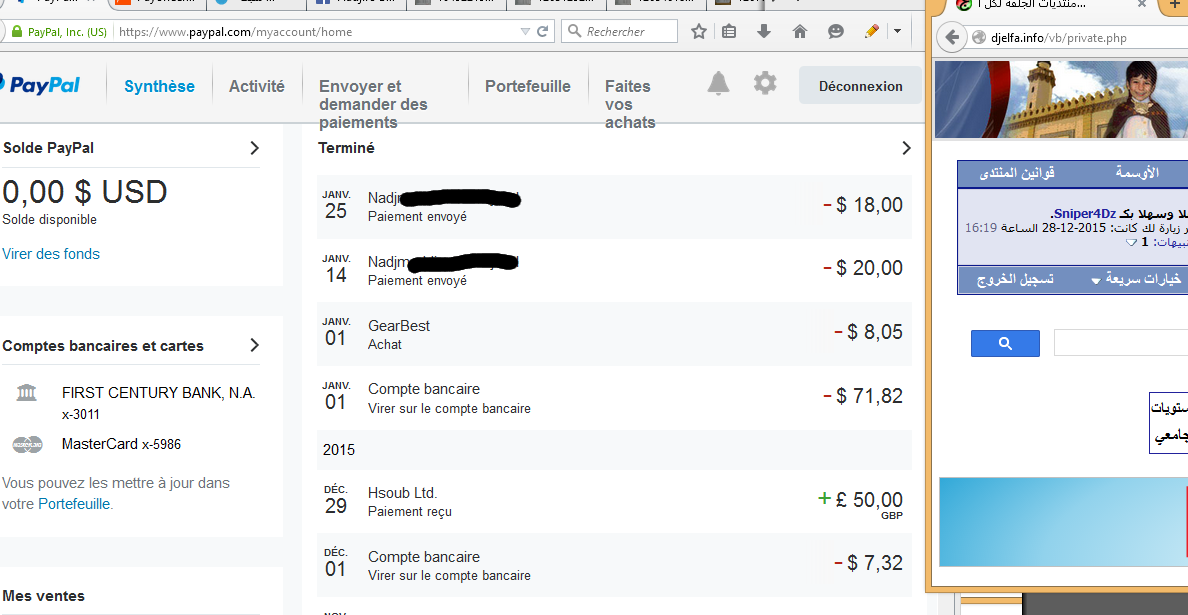Image resolution: width=1188 pixels, height=615 pixels.
Task: Open PayPal account settings gear
Action: (x=765, y=83)
